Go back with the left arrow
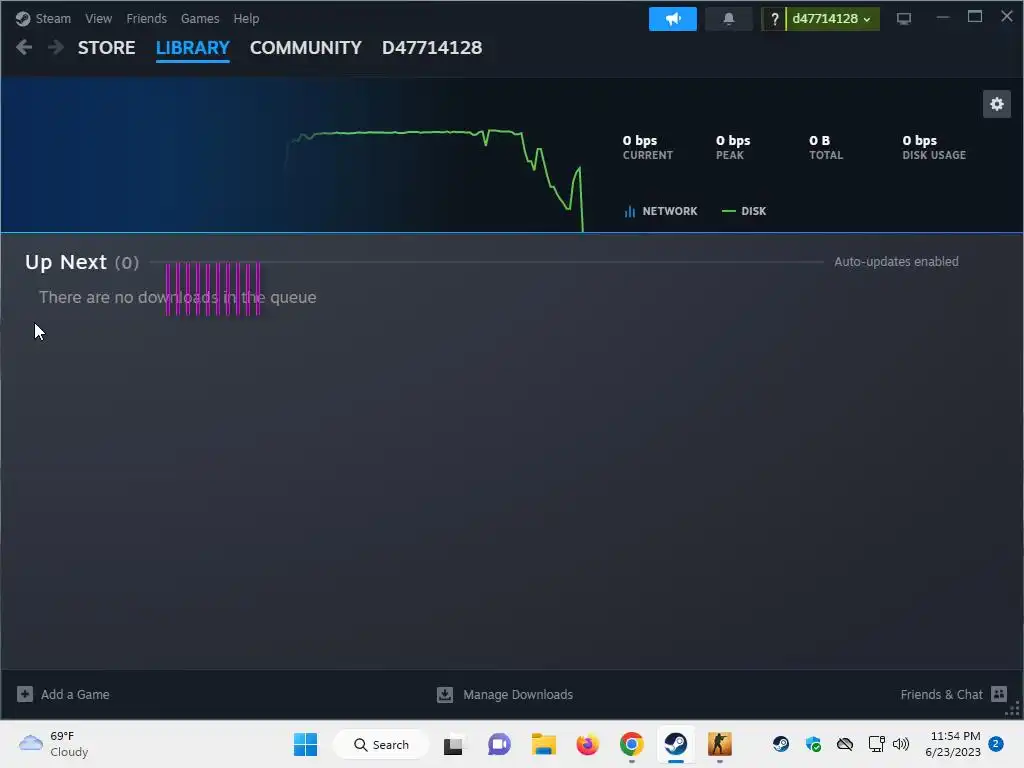This screenshot has width=1024, height=768. click(24, 47)
